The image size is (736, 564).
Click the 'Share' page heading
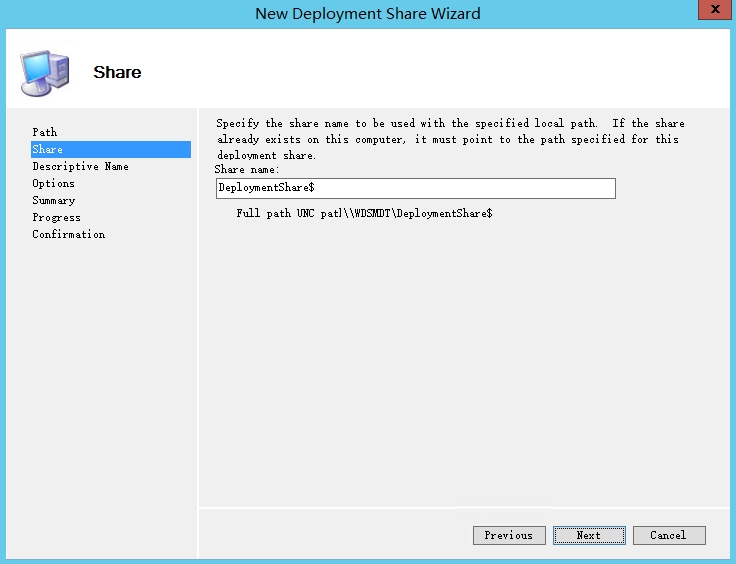[x=117, y=72]
